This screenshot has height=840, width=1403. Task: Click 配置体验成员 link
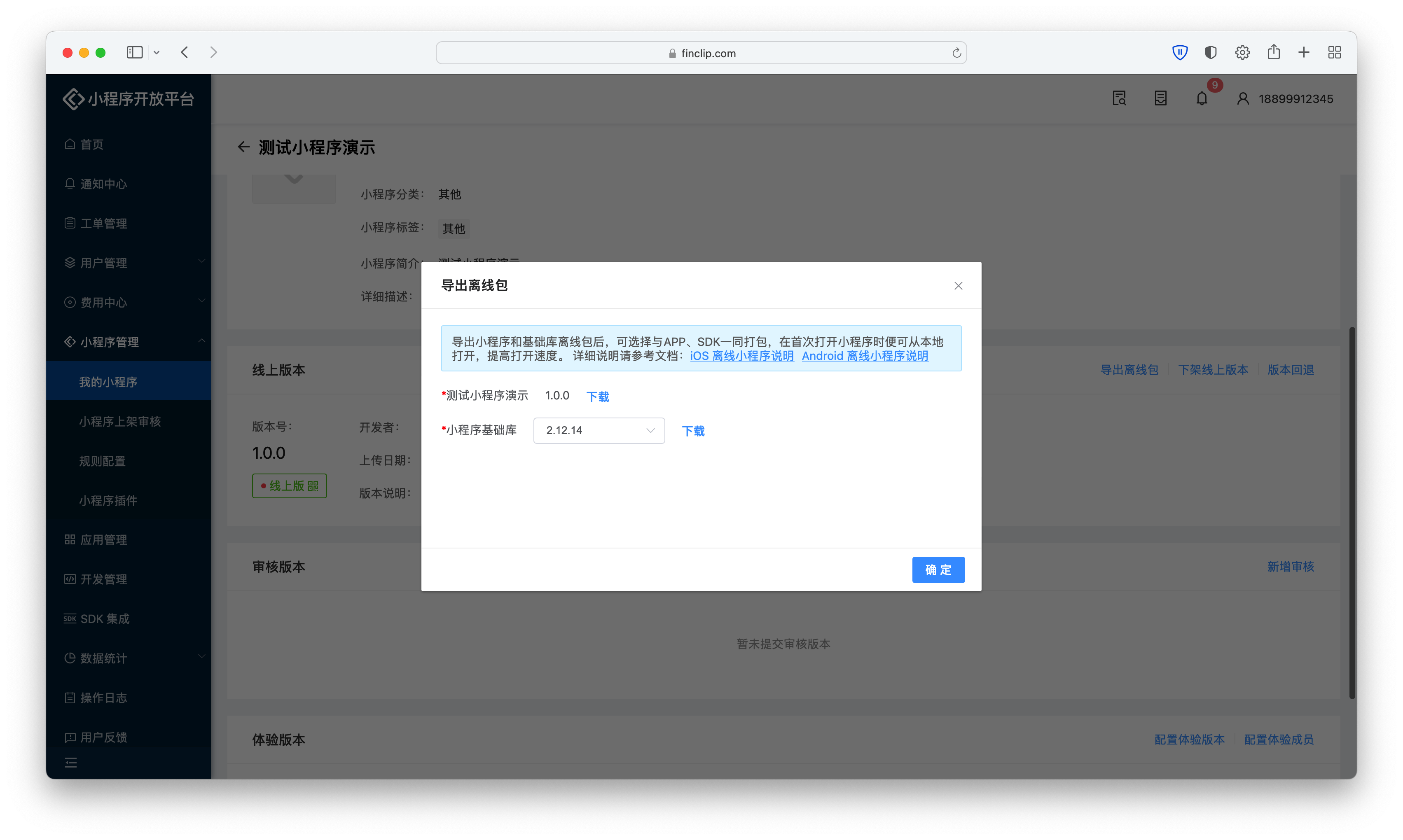pos(1279,740)
